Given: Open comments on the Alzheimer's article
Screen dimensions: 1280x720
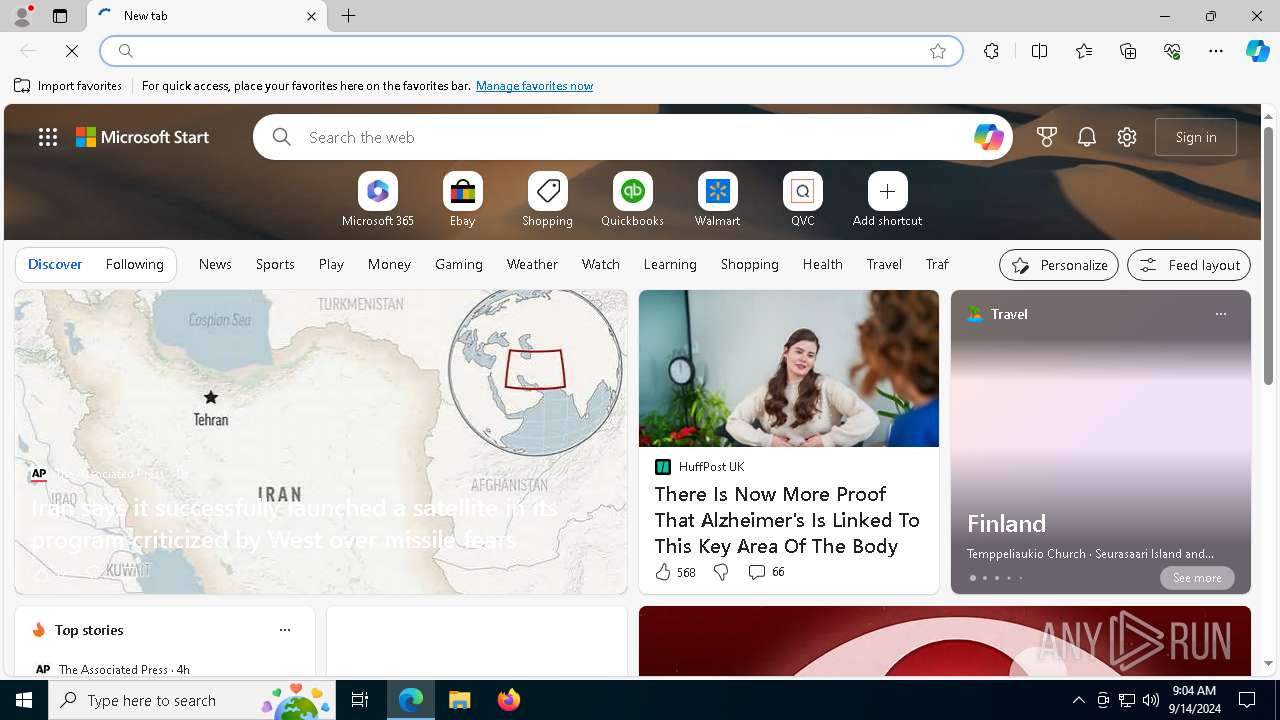Looking at the screenshot, I should click(x=766, y=572).
